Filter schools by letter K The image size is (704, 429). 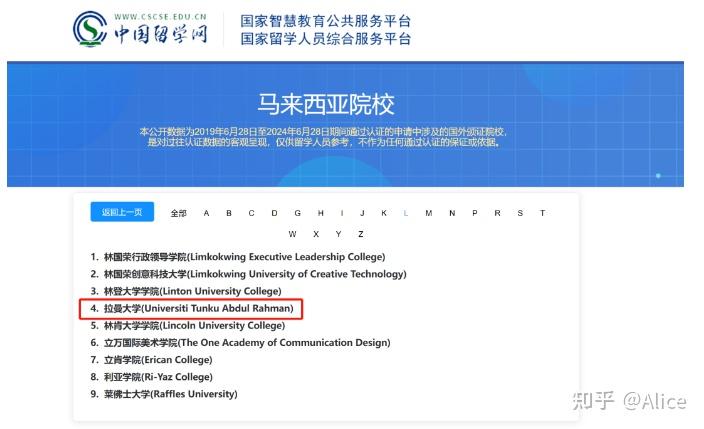point(384,213)
